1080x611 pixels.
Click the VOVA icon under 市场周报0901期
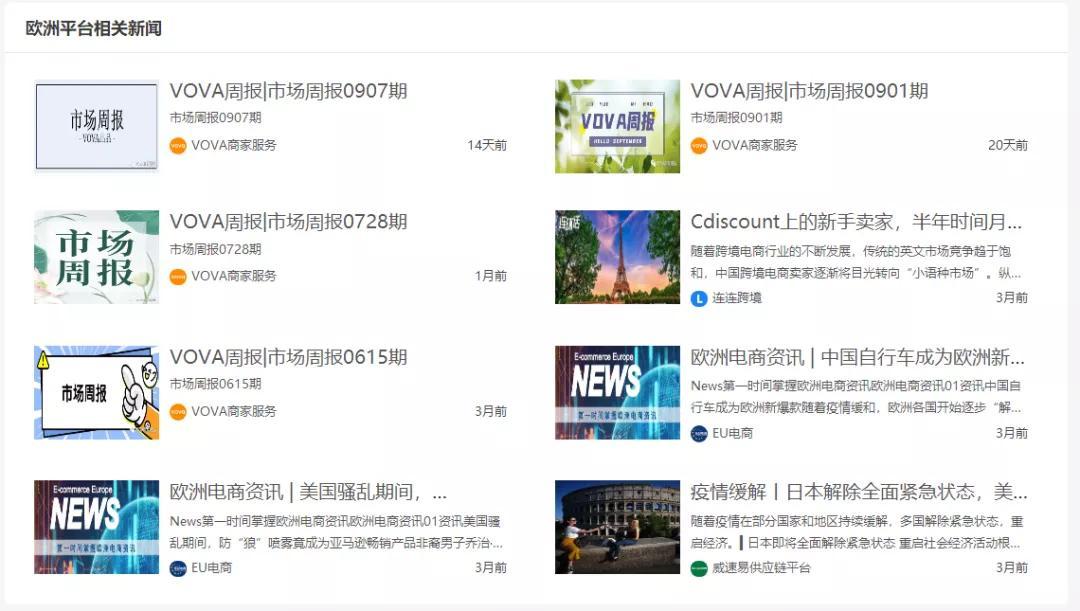(x=697, y=145)
